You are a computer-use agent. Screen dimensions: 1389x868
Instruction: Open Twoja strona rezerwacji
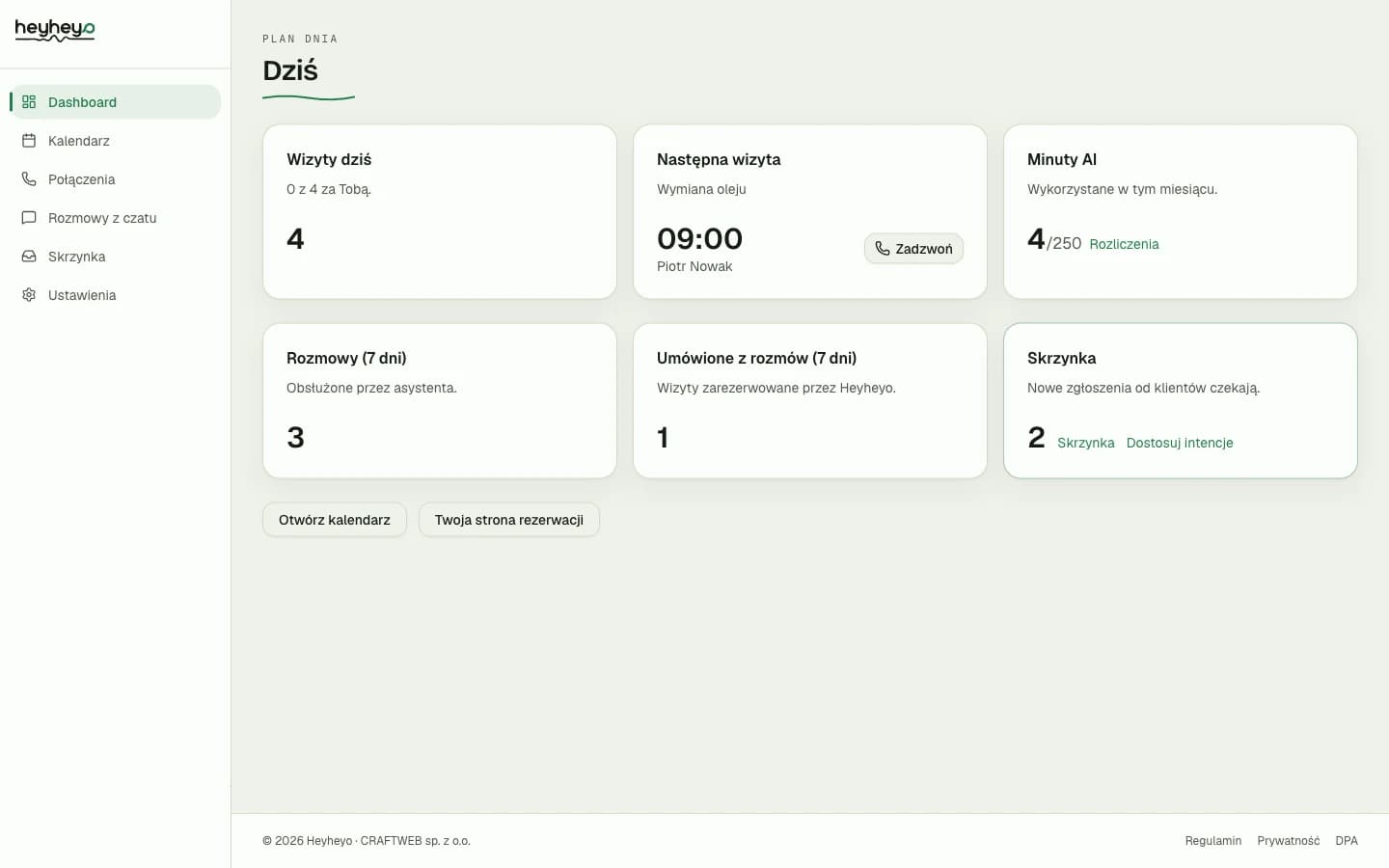[509, 519]
